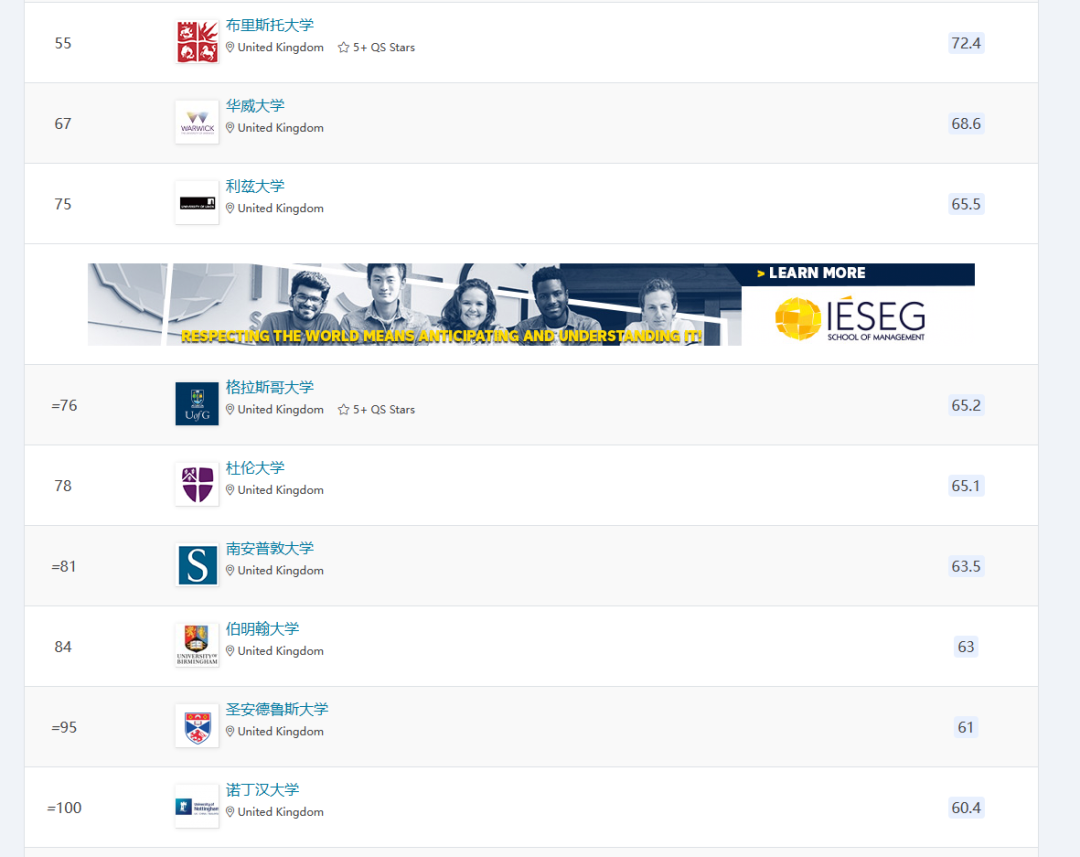Click the rank number 84

click(63, 647)
